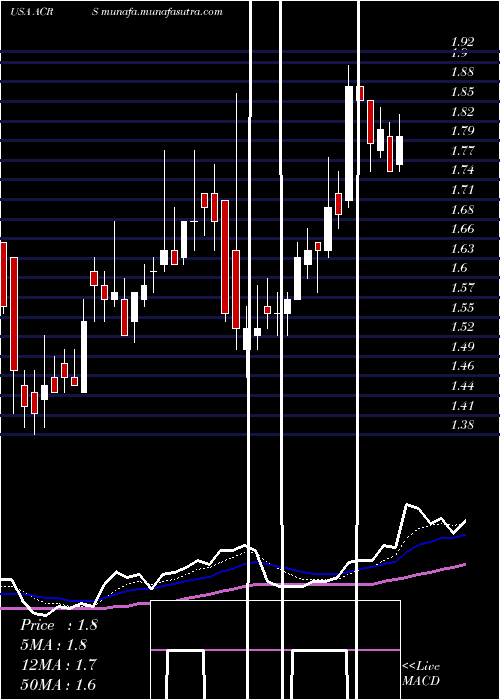
Task: Click the 5MA : 1.8 readout
Action: pos(53,645)
